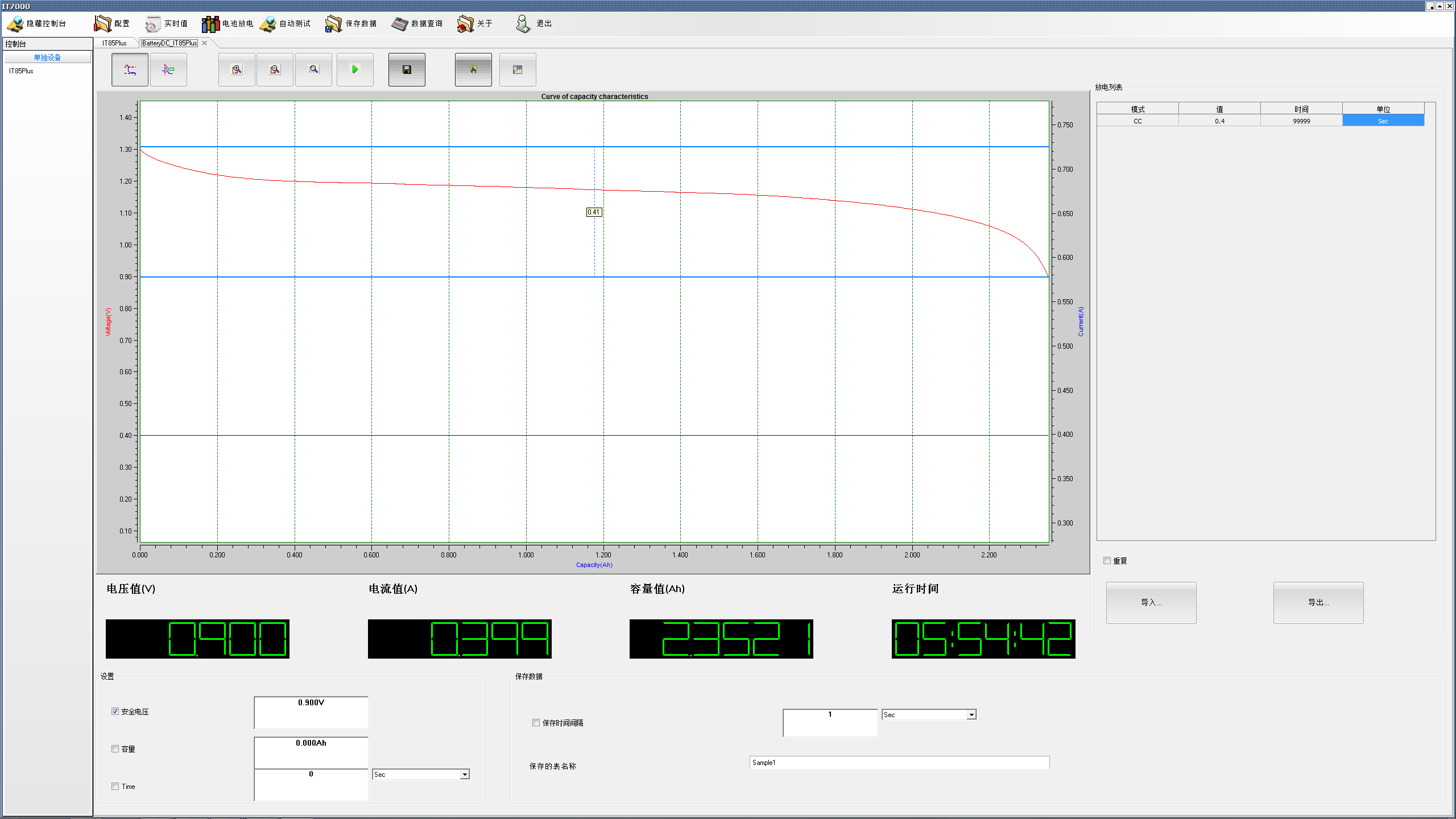Select the 单独设备 device group header
This screenshot has height=819, width=1456.
pyautogui.click(x=47, y=57)
